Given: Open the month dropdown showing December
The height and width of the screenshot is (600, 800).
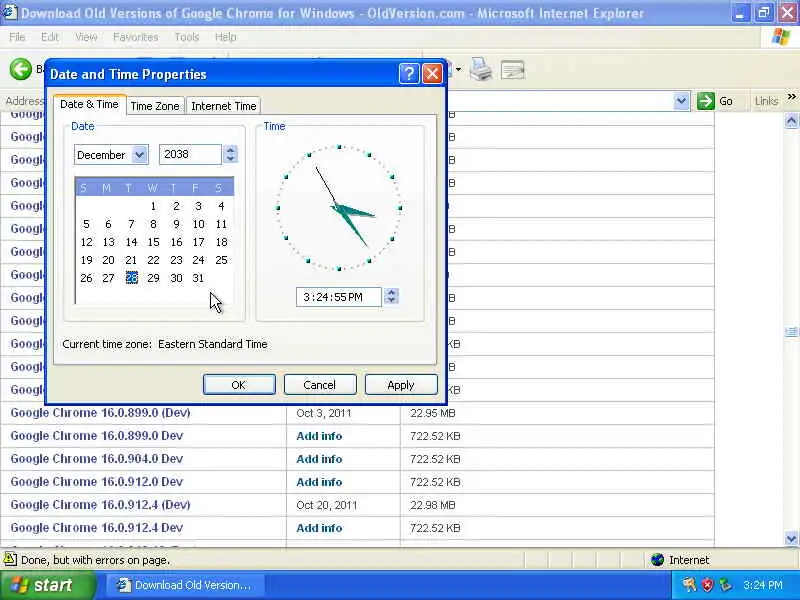Looking at the screenshot, I should click(x=139, y=155).
